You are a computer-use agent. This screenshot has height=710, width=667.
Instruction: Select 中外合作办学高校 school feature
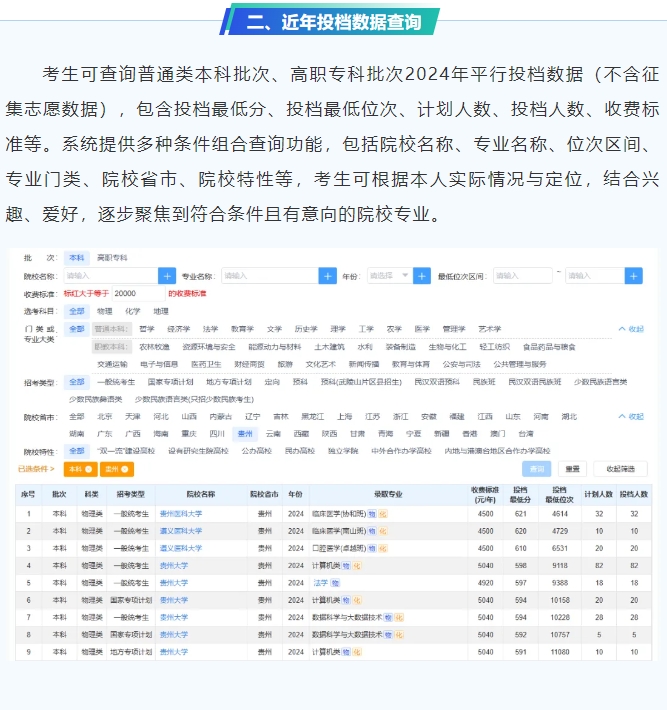click(x=401, y=451)
